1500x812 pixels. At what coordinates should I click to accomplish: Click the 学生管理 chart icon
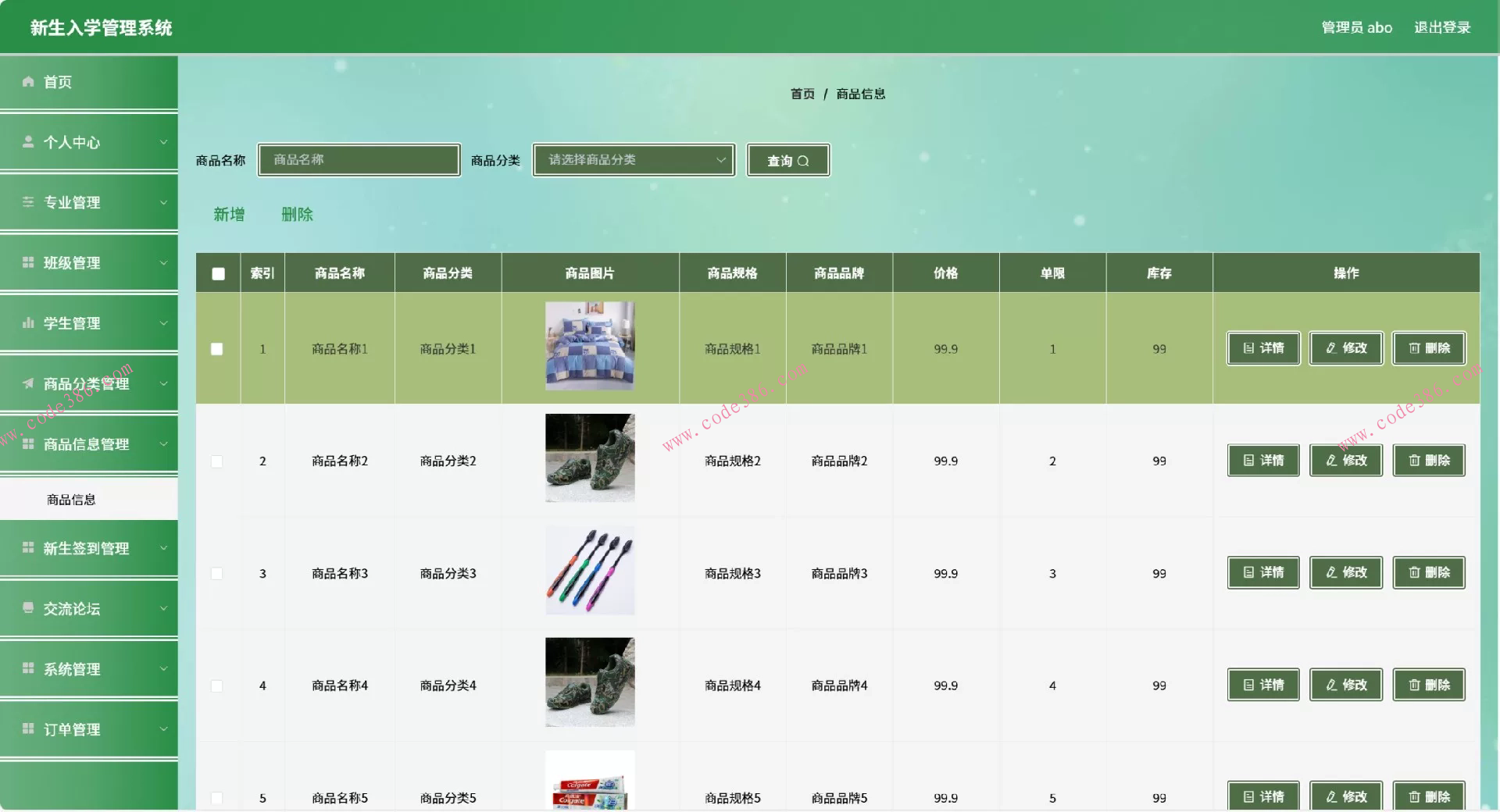tap(27, 322)
